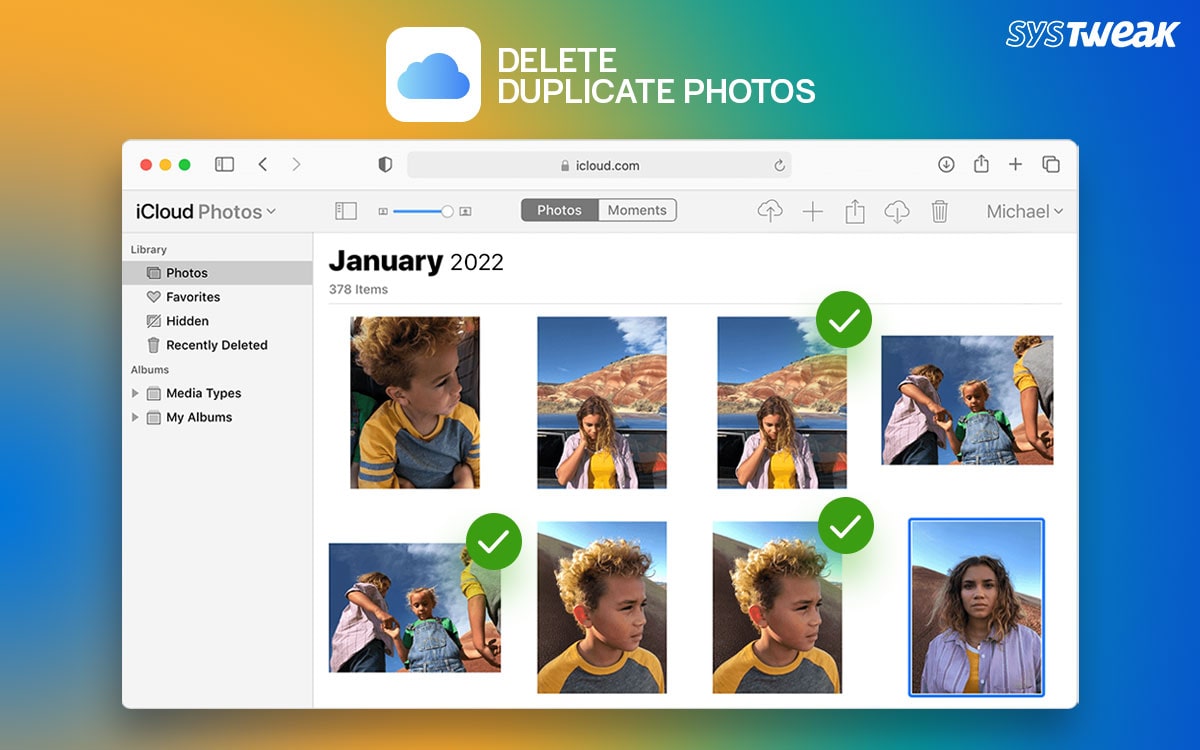The width and height of the screenshot is (1200, 750).
Task: Click download from iCloud icon
Action: coord(897,211)
